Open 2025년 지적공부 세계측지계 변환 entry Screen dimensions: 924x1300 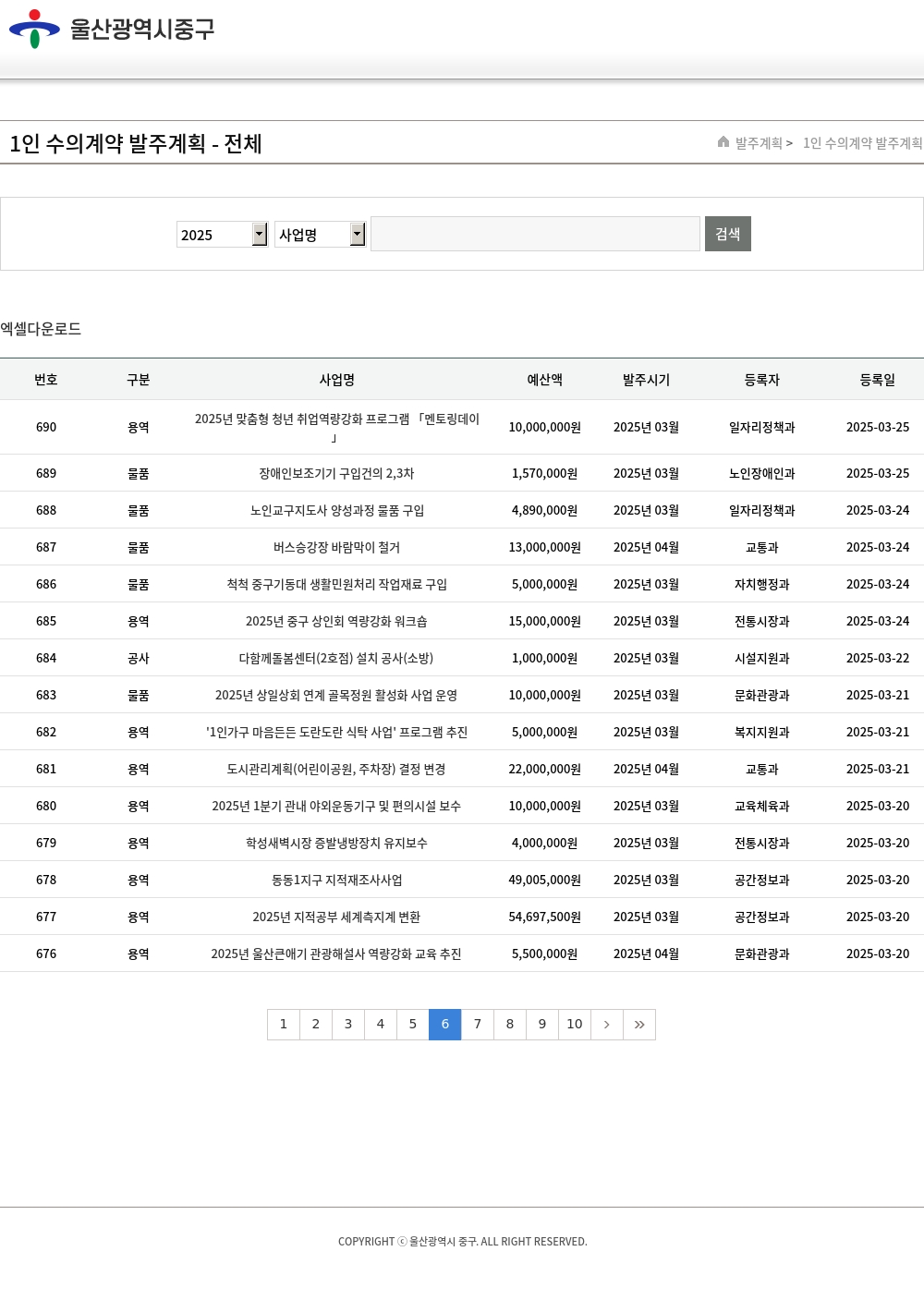(x=336, y=917)
